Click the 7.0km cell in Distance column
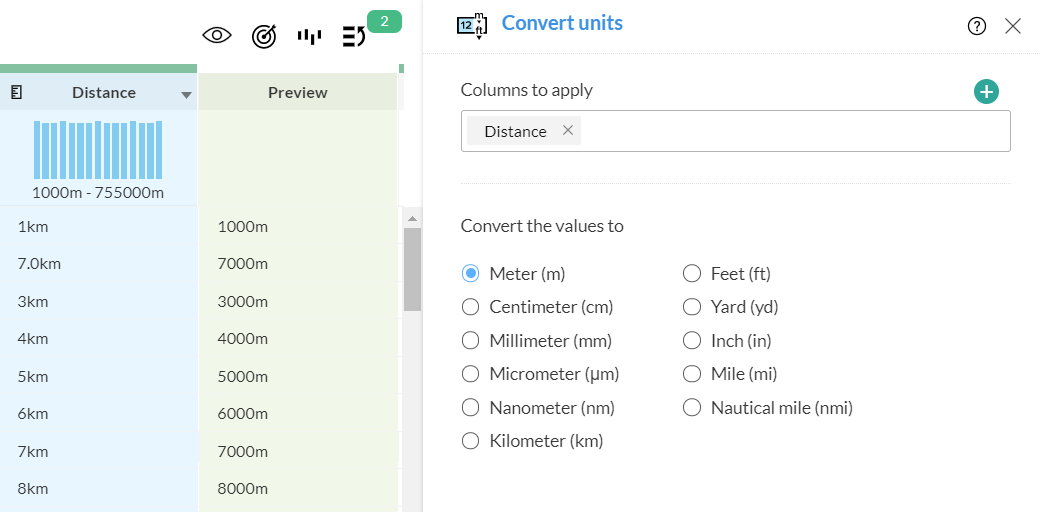 40,264
